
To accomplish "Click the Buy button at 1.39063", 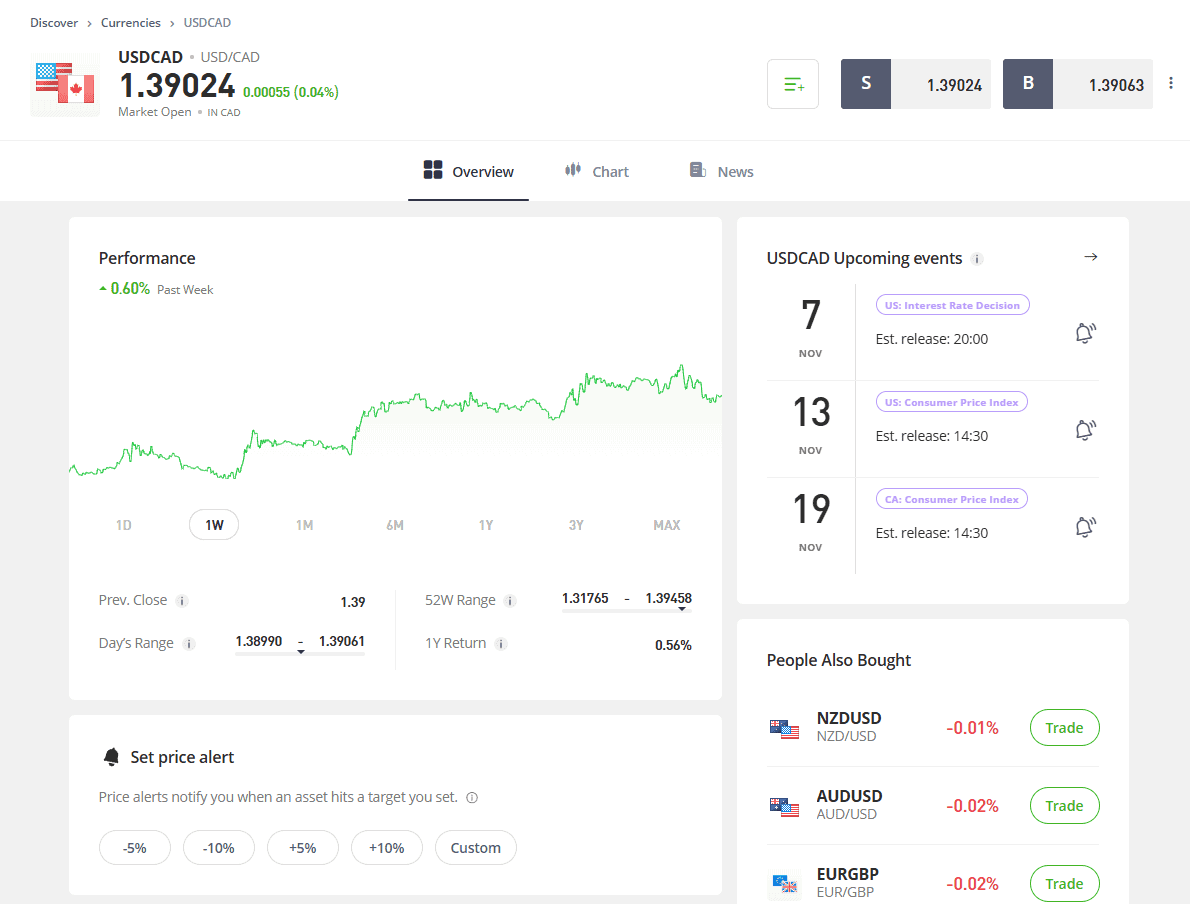I will pos(1078,84).
